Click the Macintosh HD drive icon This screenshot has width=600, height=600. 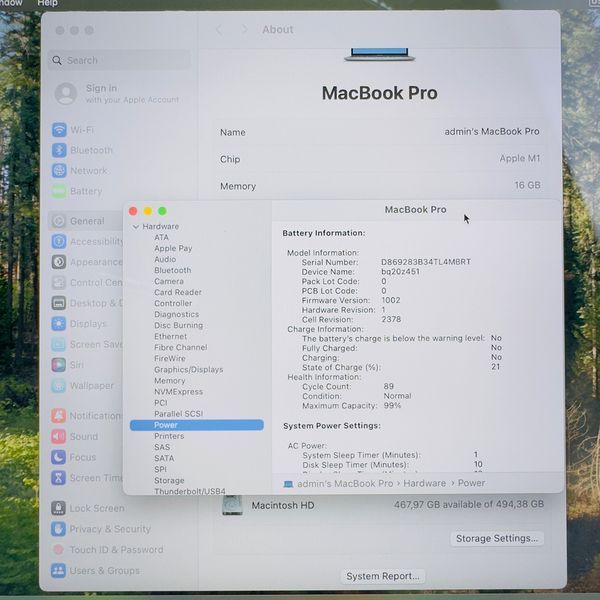232,505
